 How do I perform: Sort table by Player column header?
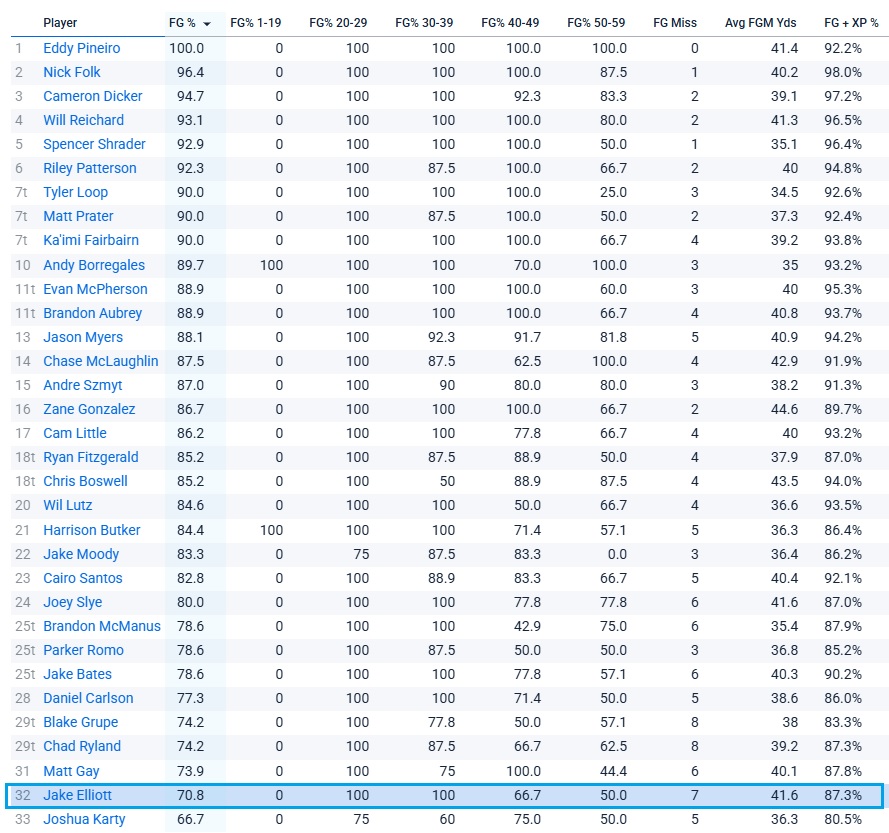60,23
